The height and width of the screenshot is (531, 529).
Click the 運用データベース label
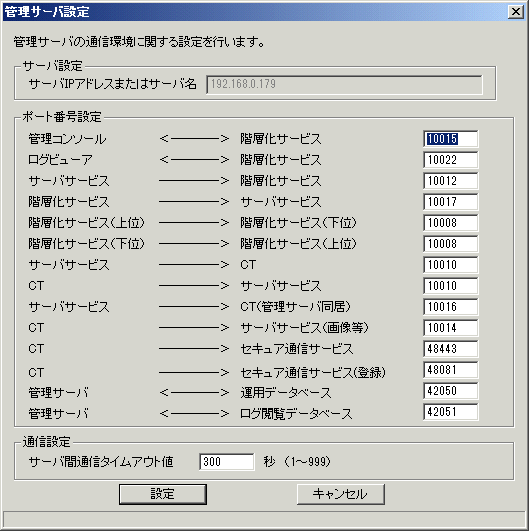point(286,393)
